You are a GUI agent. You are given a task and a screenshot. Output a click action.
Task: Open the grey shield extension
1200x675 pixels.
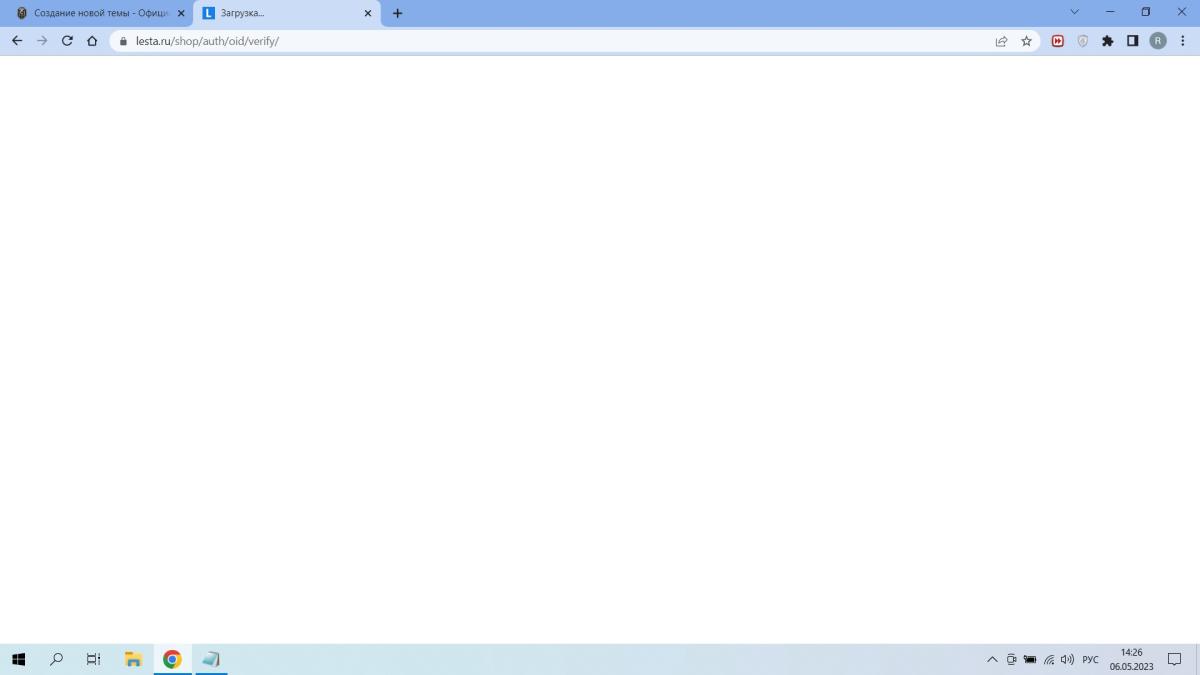pyautogui.click(x=1082, y=41)
